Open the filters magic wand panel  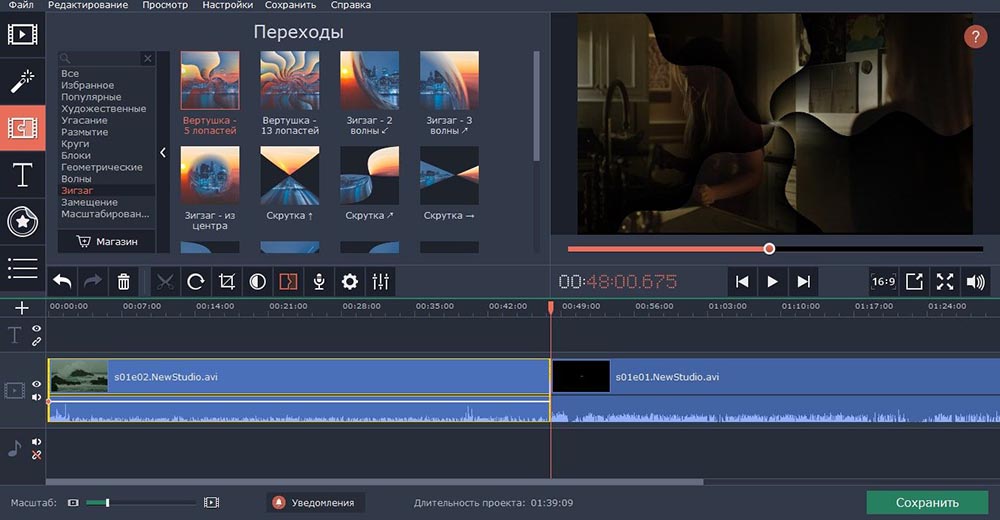(x=22, y=81)
